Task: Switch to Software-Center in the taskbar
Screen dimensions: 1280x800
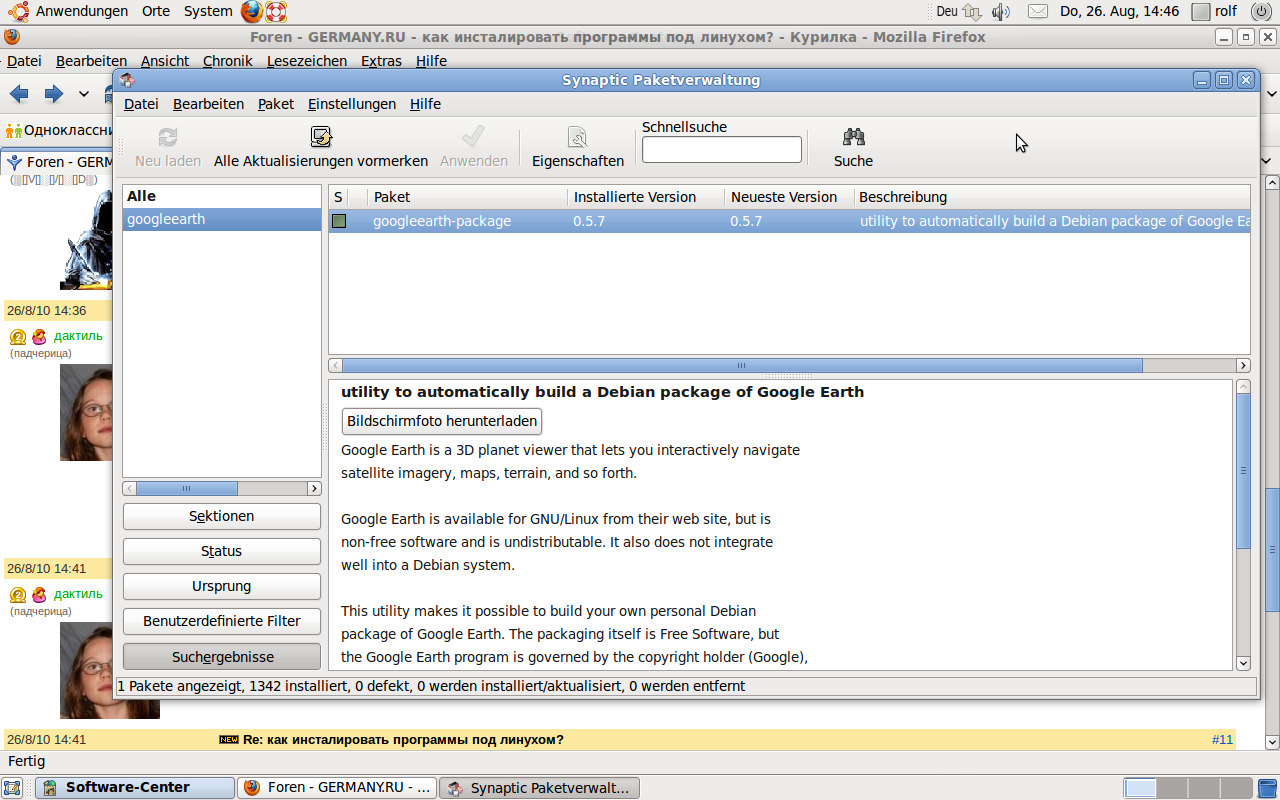Action: click(135, 788)
